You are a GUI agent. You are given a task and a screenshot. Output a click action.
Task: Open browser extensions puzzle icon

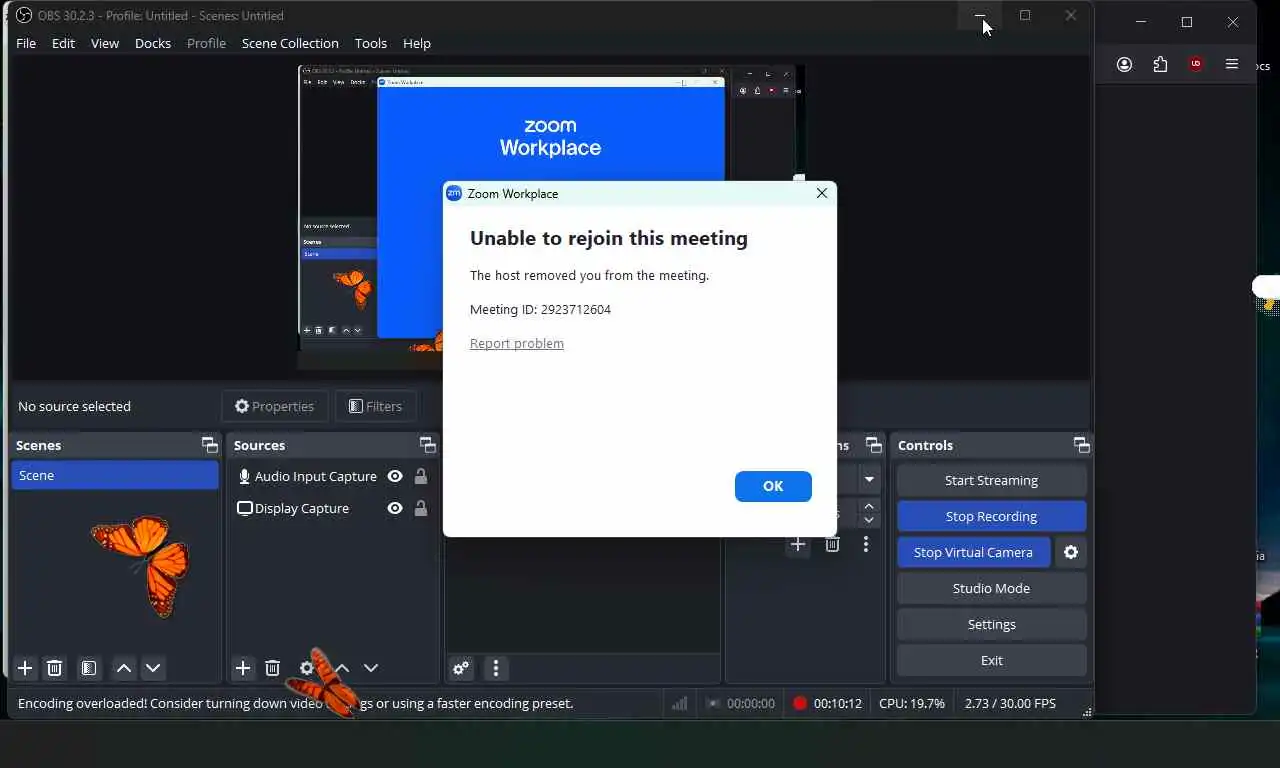pos(1160,64)
